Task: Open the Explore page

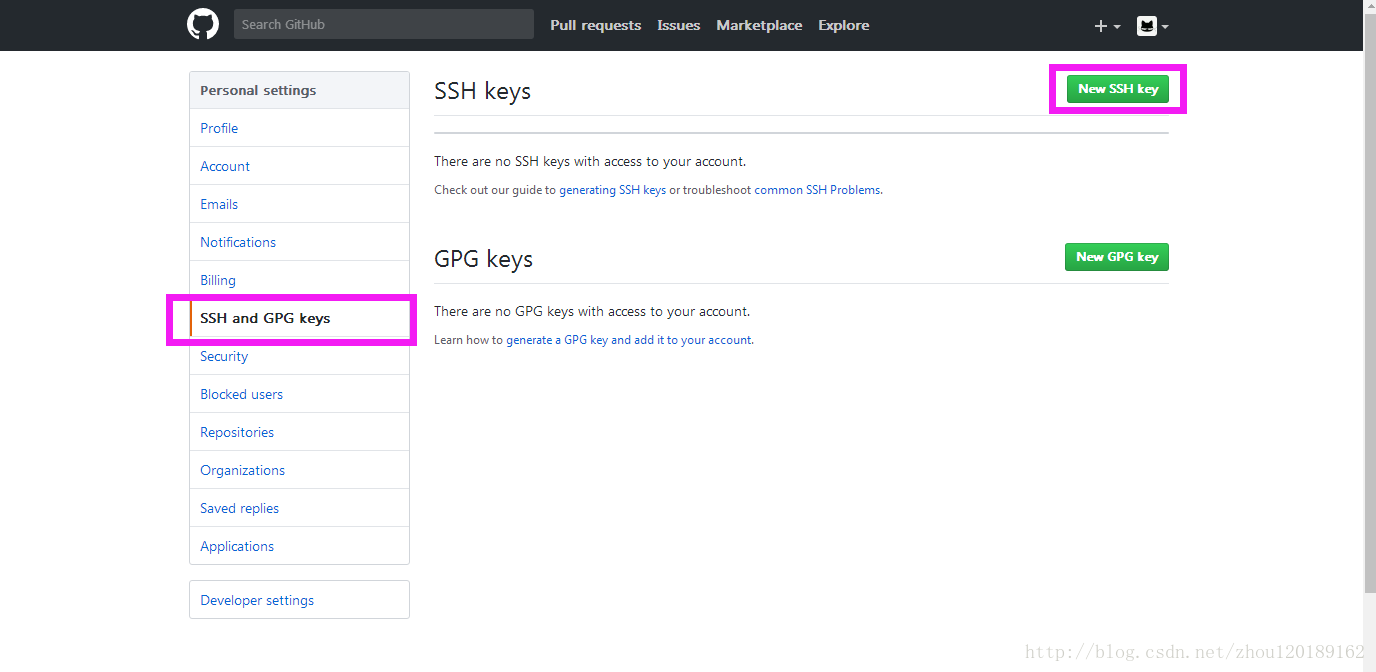Action: [x=843, y=25]
